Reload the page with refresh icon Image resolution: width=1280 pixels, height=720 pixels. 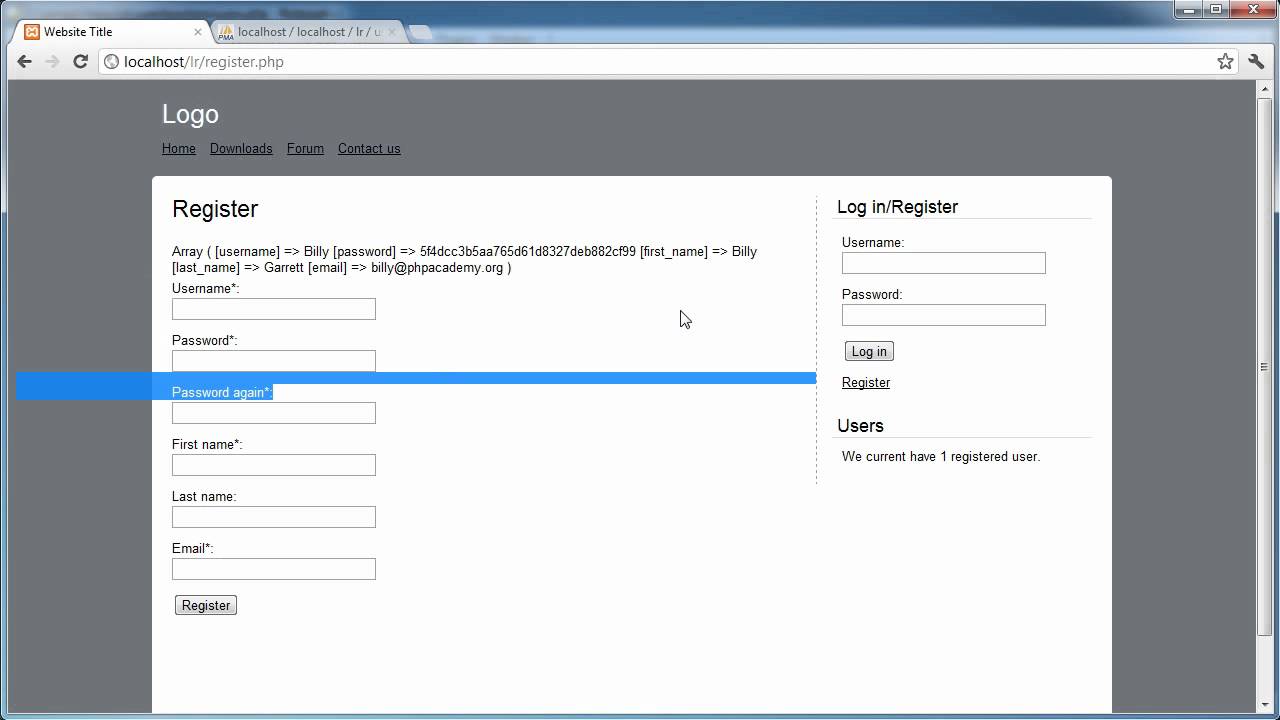click(x=81, y=62)
